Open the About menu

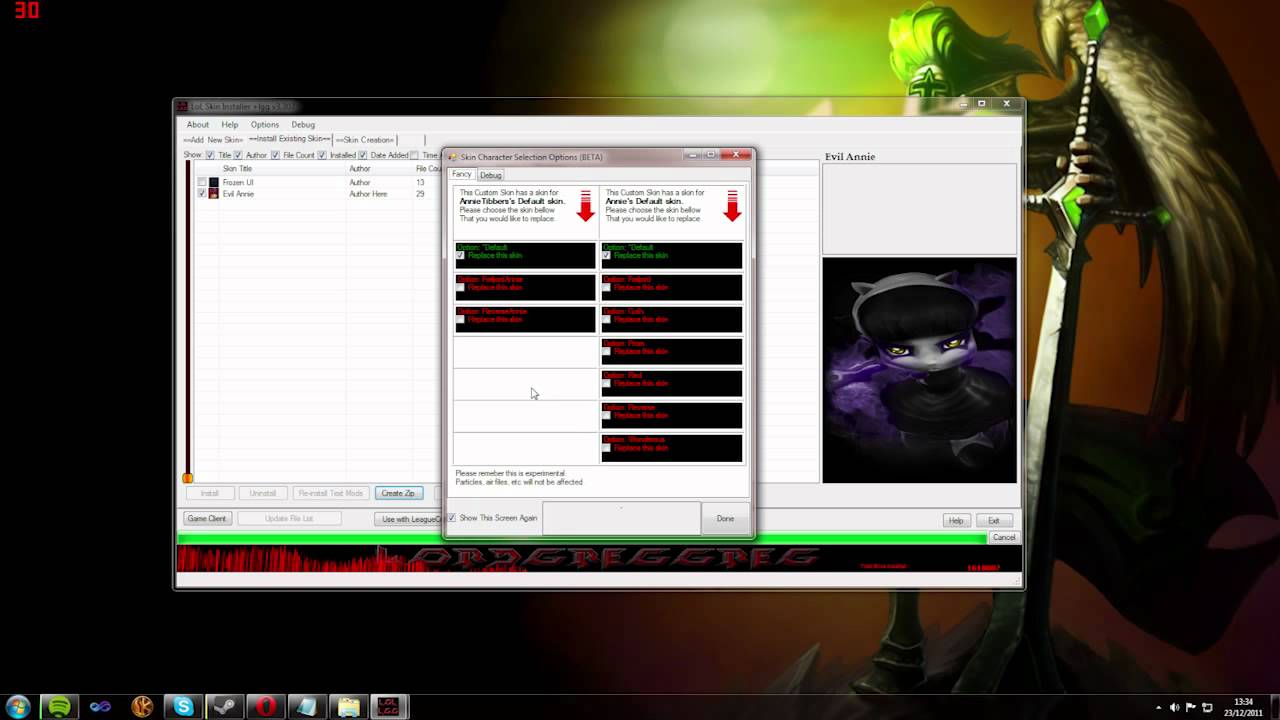[198, 125]
